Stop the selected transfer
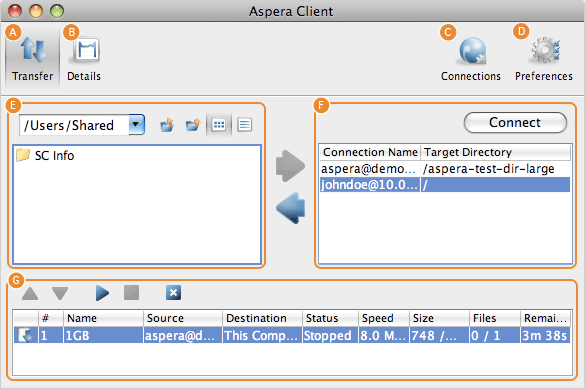 tap(131, 293)
